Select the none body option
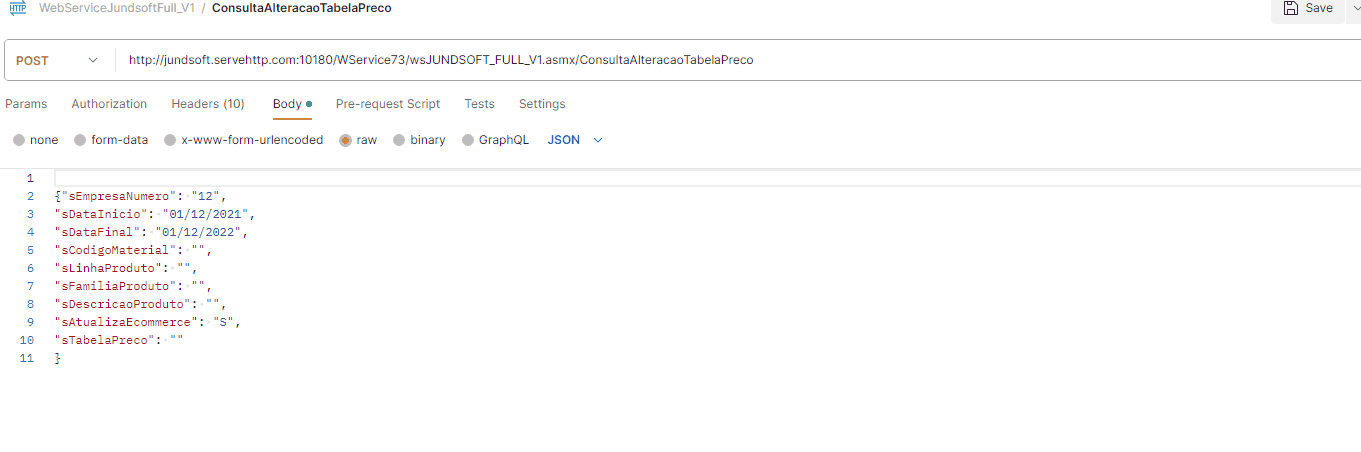Viewport: 1361px width, 452px height. [x=19, y=140]
